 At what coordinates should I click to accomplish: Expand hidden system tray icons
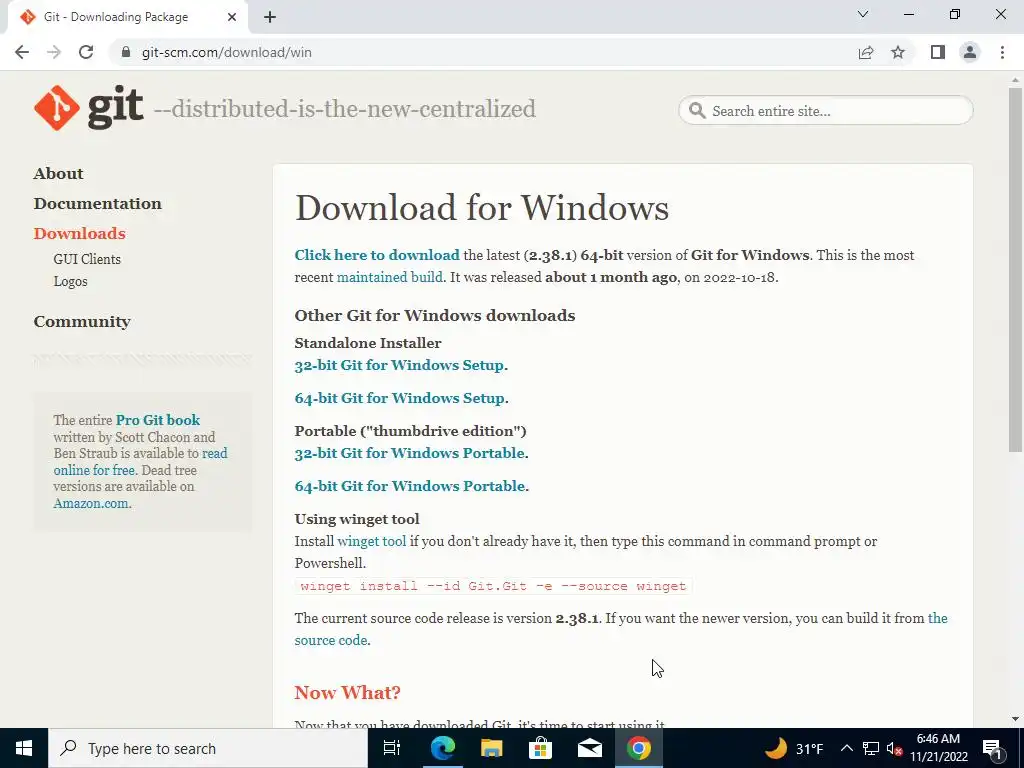pos(846,748)
